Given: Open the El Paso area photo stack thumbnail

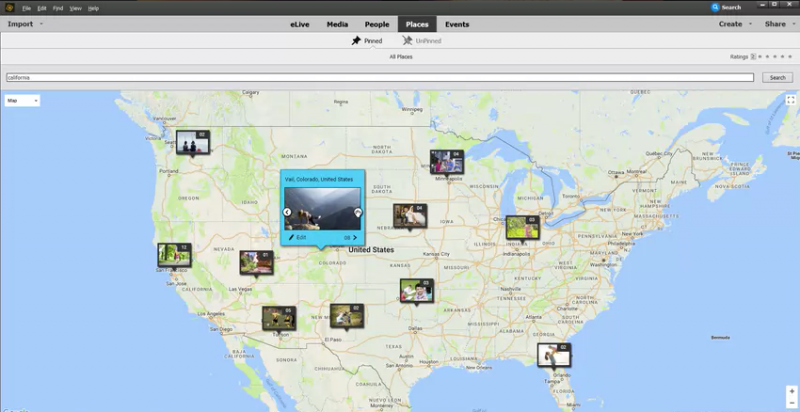Looking at the screenshot, I should point(347,316).
